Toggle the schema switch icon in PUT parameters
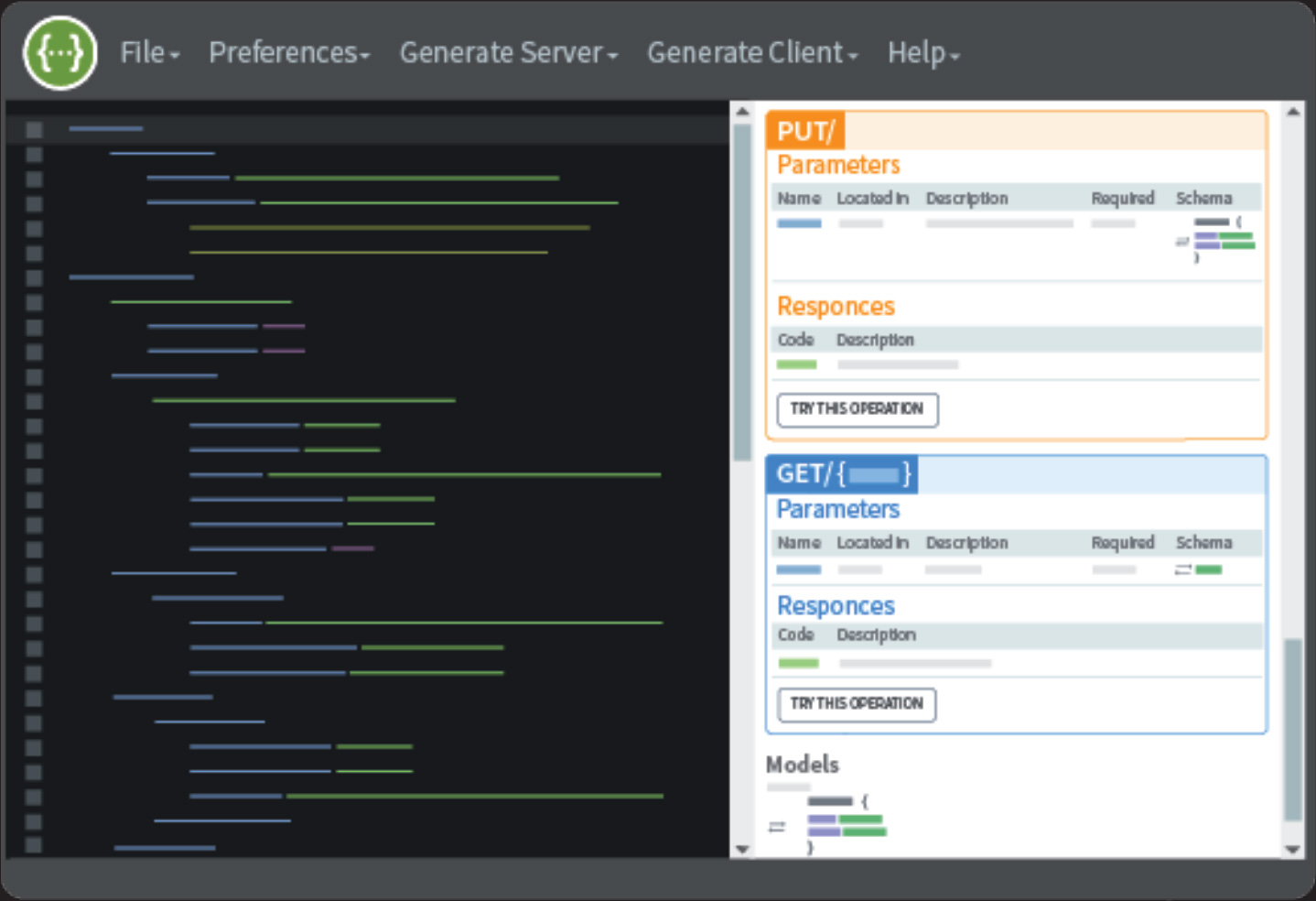1316x901 pixels. point(1182,242)
